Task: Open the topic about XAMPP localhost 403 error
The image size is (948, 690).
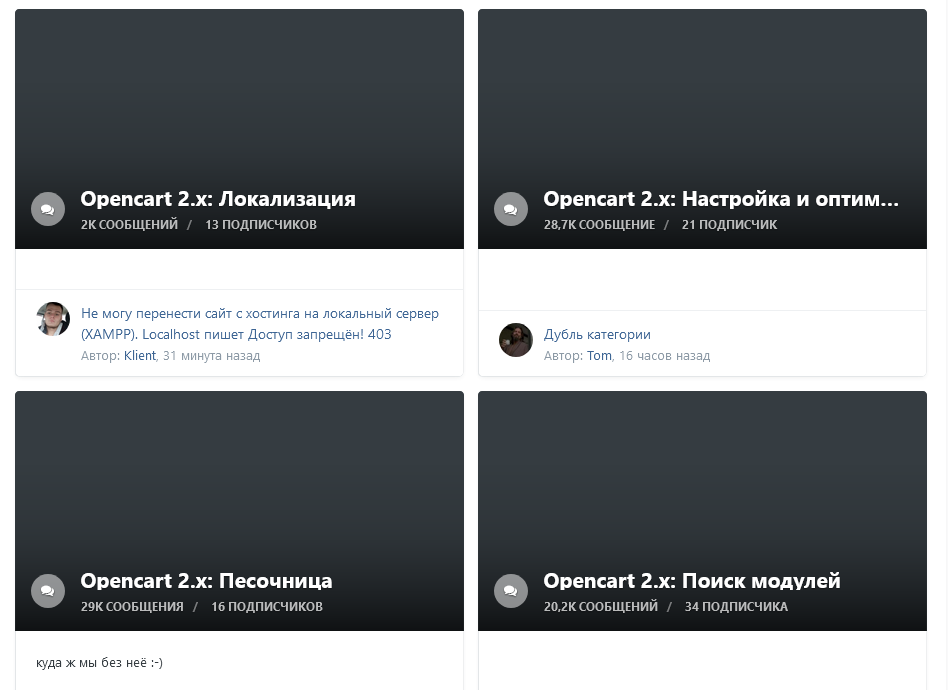Action: [260, 324]
